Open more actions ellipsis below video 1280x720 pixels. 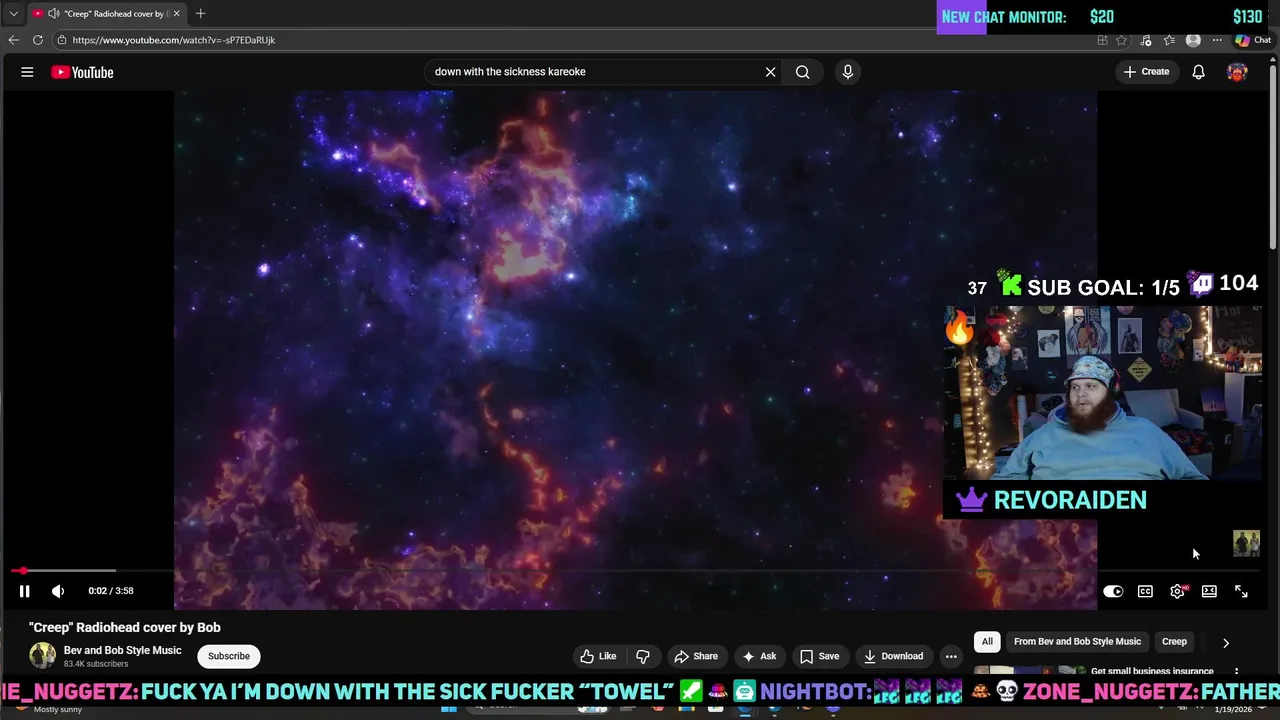(x=951, y=656)
